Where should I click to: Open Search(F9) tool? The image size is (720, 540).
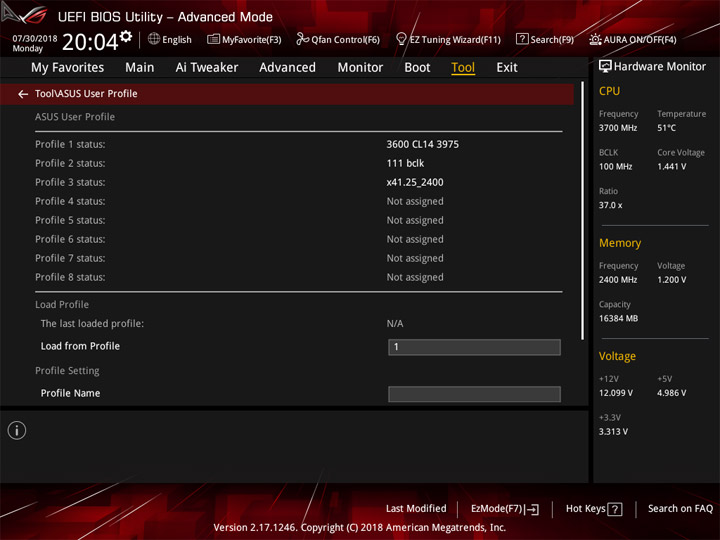tap(545, 39)
